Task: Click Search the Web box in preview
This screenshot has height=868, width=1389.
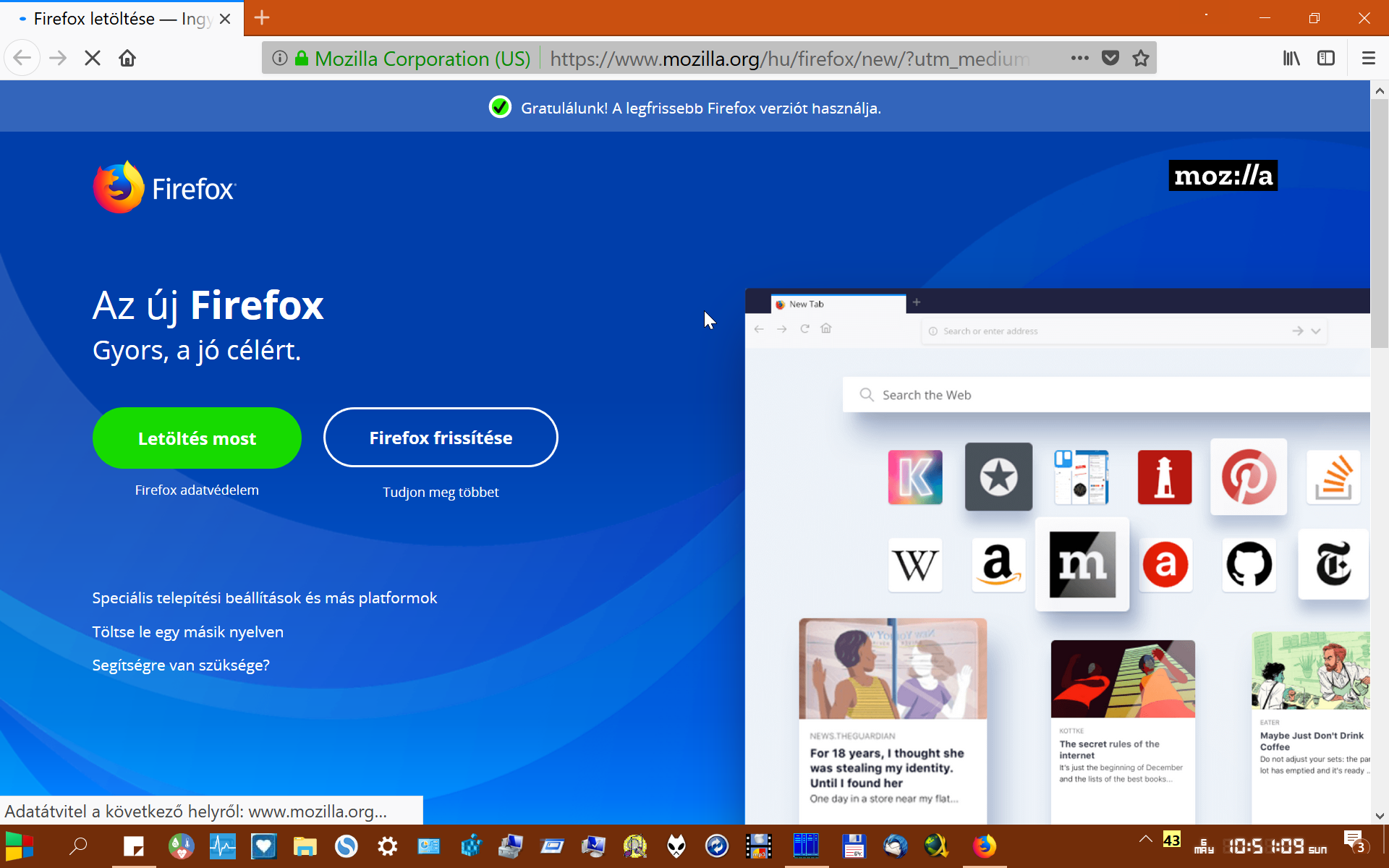Action: click(1106, 394)
